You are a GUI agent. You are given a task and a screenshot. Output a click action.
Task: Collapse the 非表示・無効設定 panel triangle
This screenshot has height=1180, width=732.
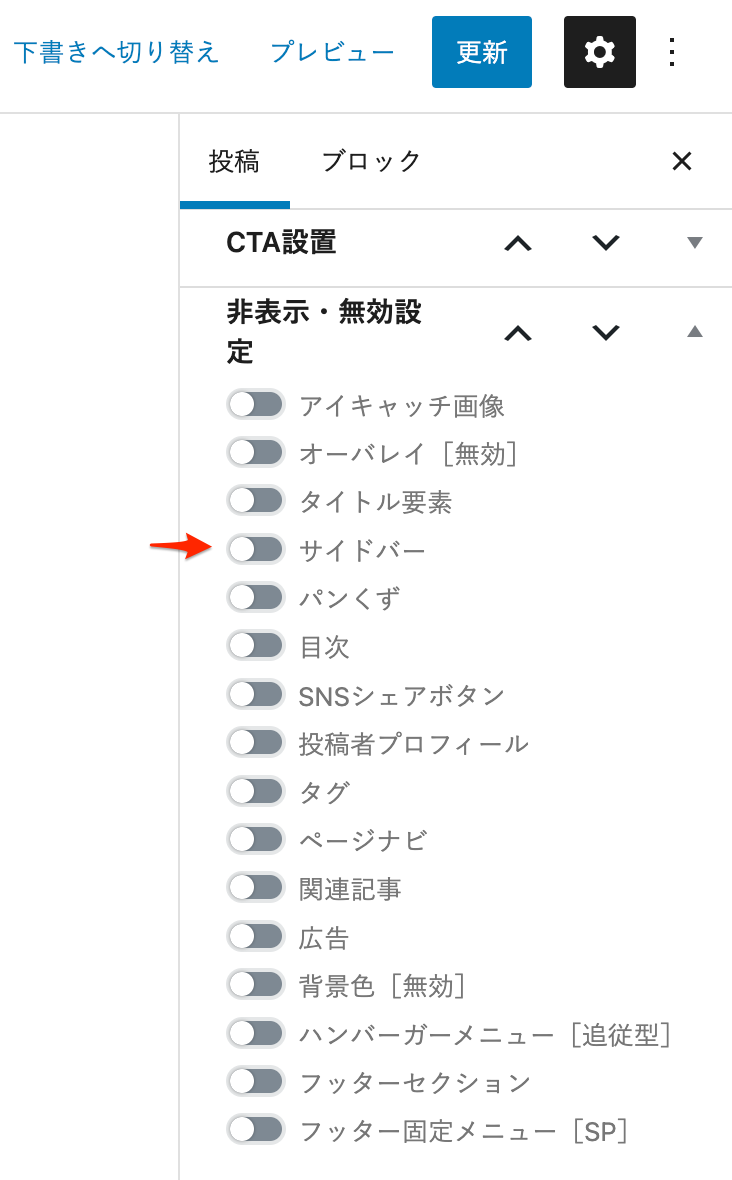pos(695,331)
